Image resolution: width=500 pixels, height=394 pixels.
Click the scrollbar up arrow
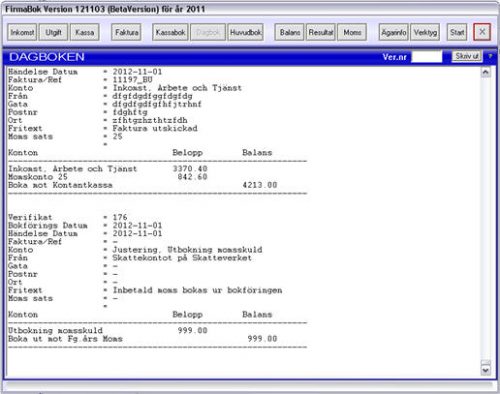pos(486,72)
